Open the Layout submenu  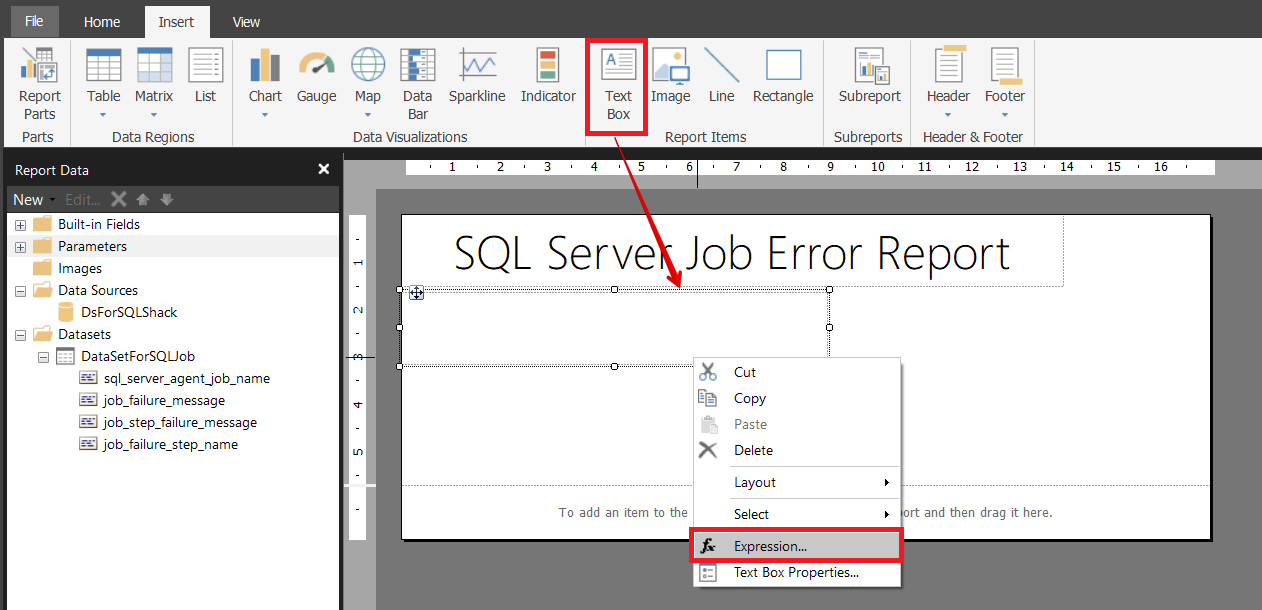797,482
